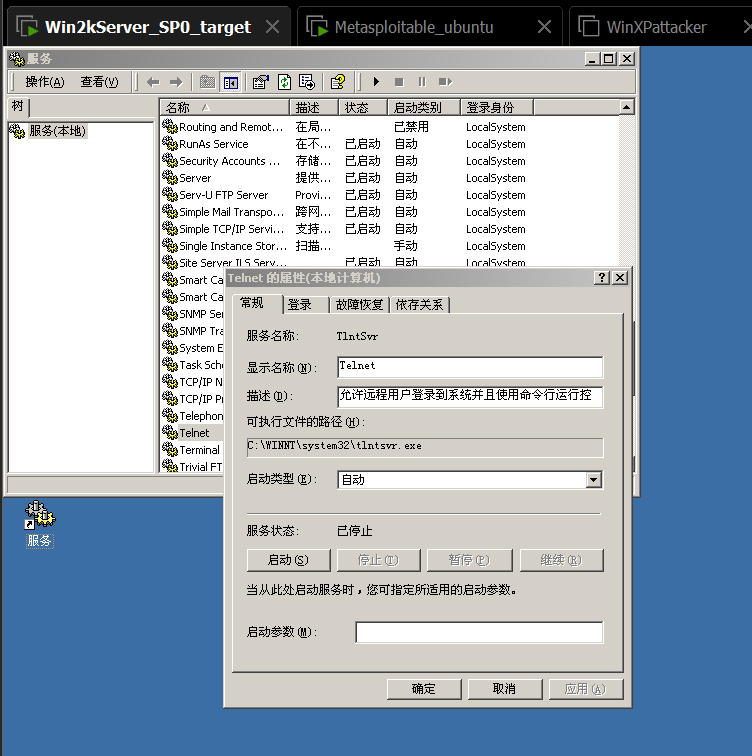This screenshot has width=752, height=756.
Task: Click the Pause service toolbar icon
Action: [422, 82]
